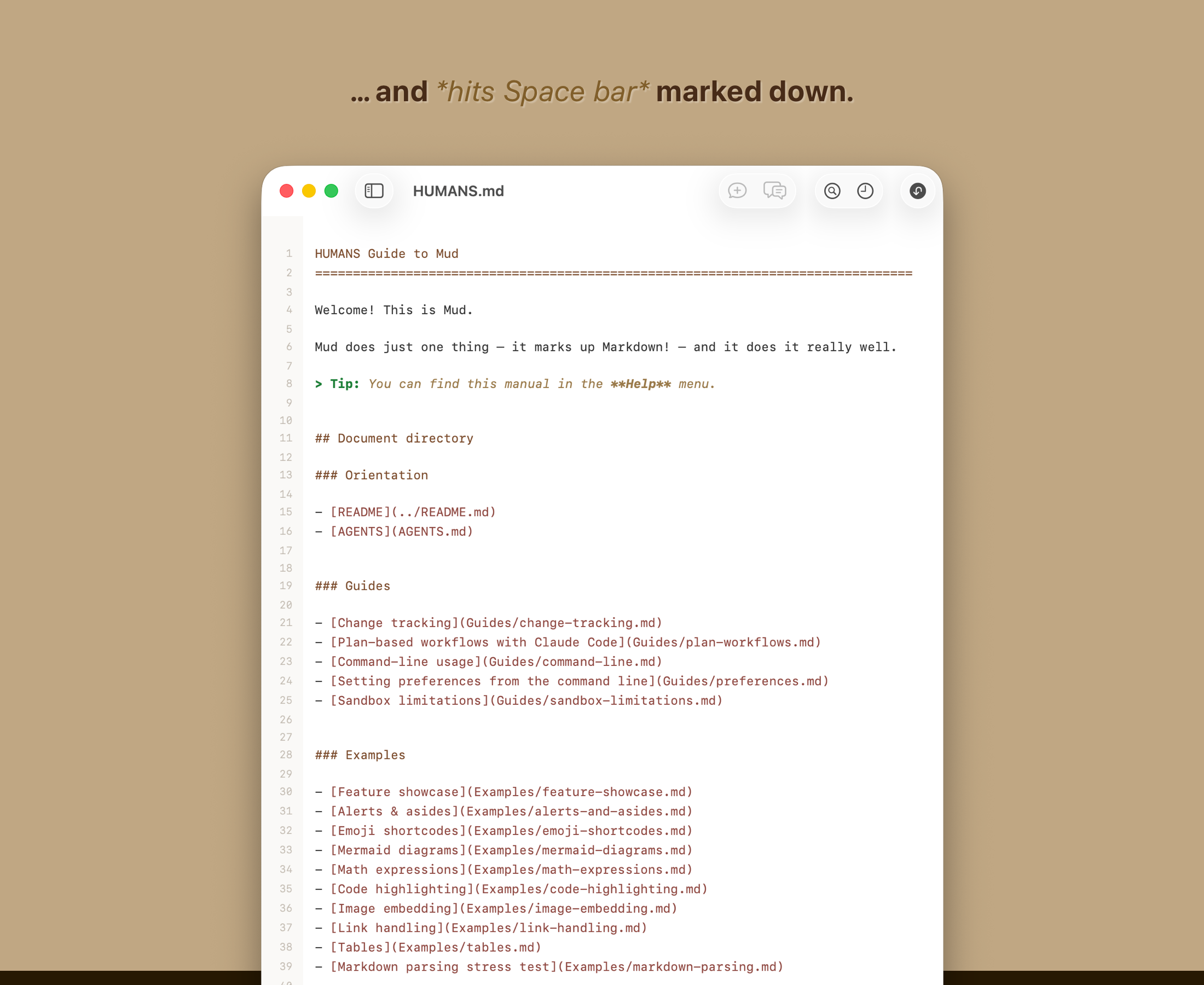Click the Sandbox limitations link line
Screen dimensions: 1204x985
519,700
